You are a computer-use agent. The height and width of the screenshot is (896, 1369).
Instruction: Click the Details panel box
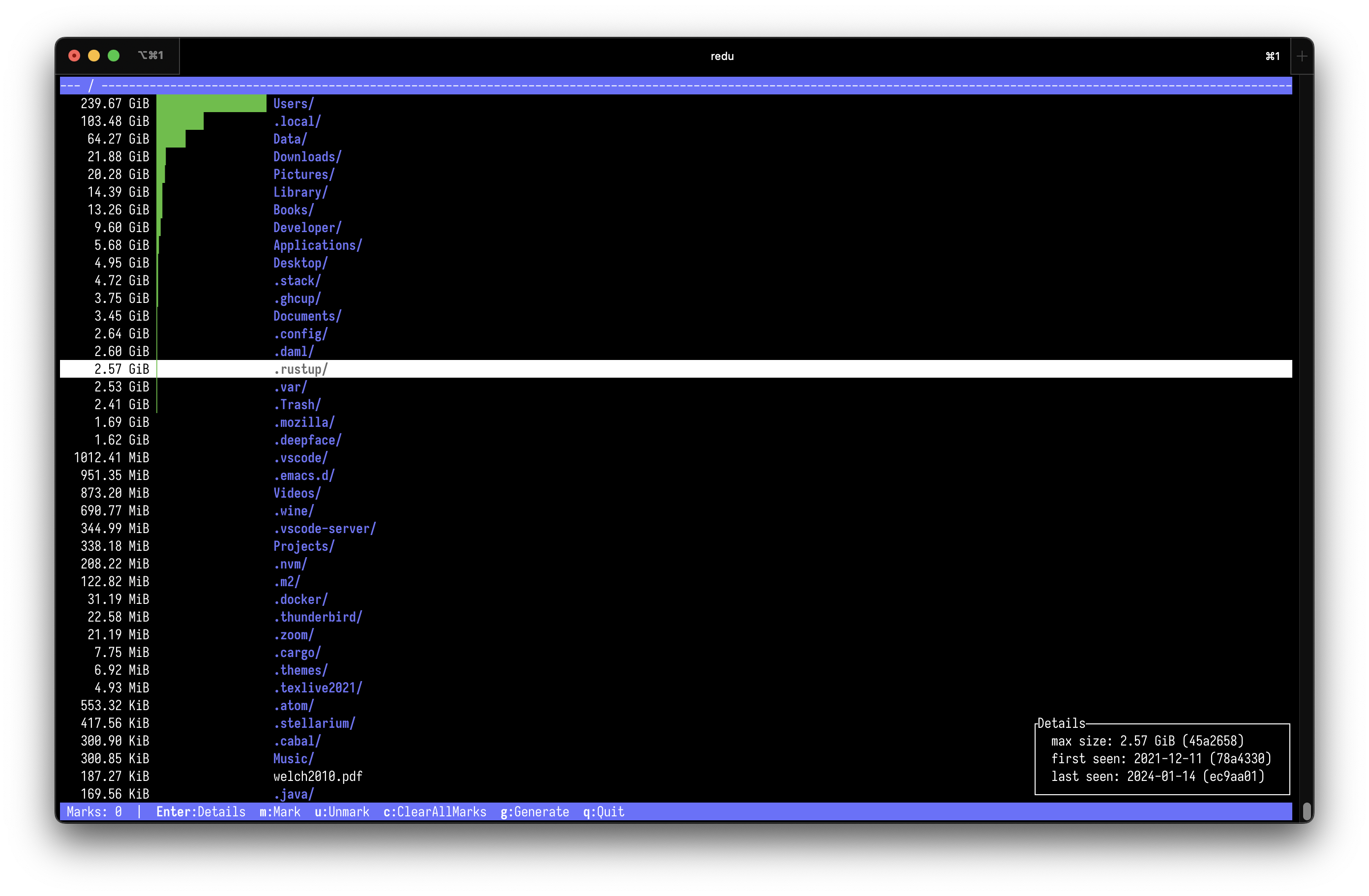(1161, 759)
